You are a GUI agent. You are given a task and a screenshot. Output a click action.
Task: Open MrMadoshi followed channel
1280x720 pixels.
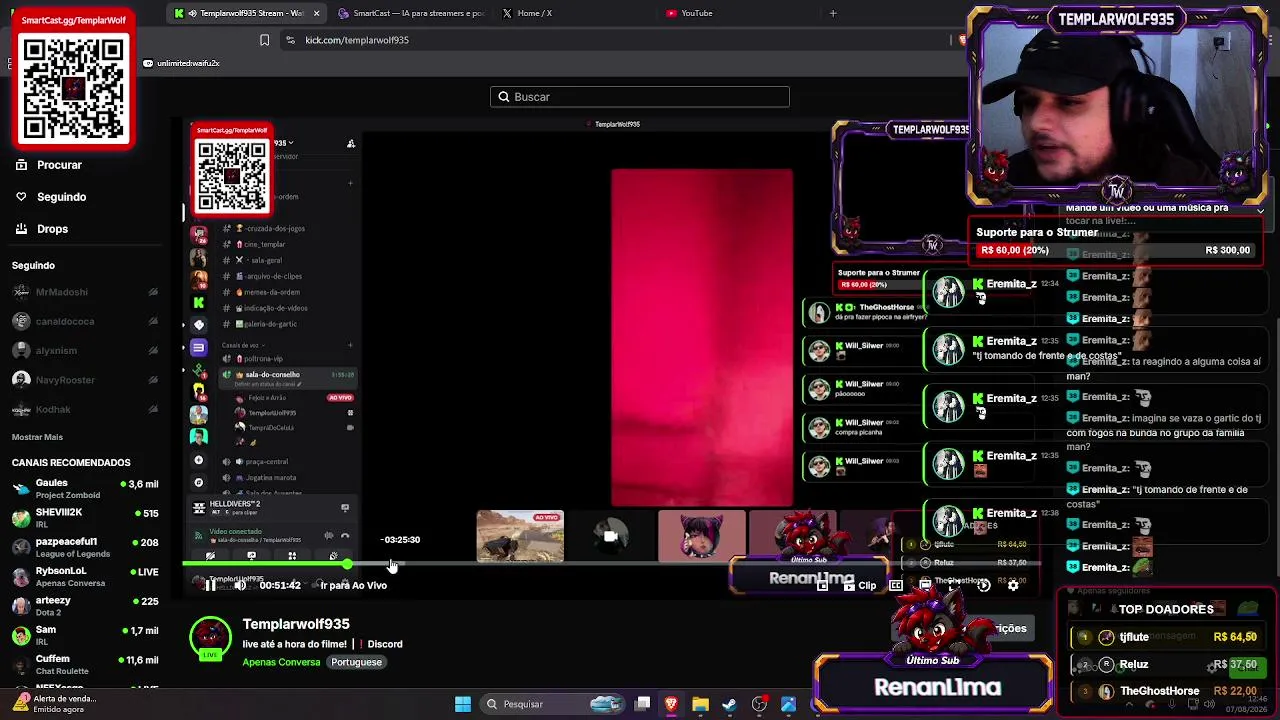coord(85,292)
